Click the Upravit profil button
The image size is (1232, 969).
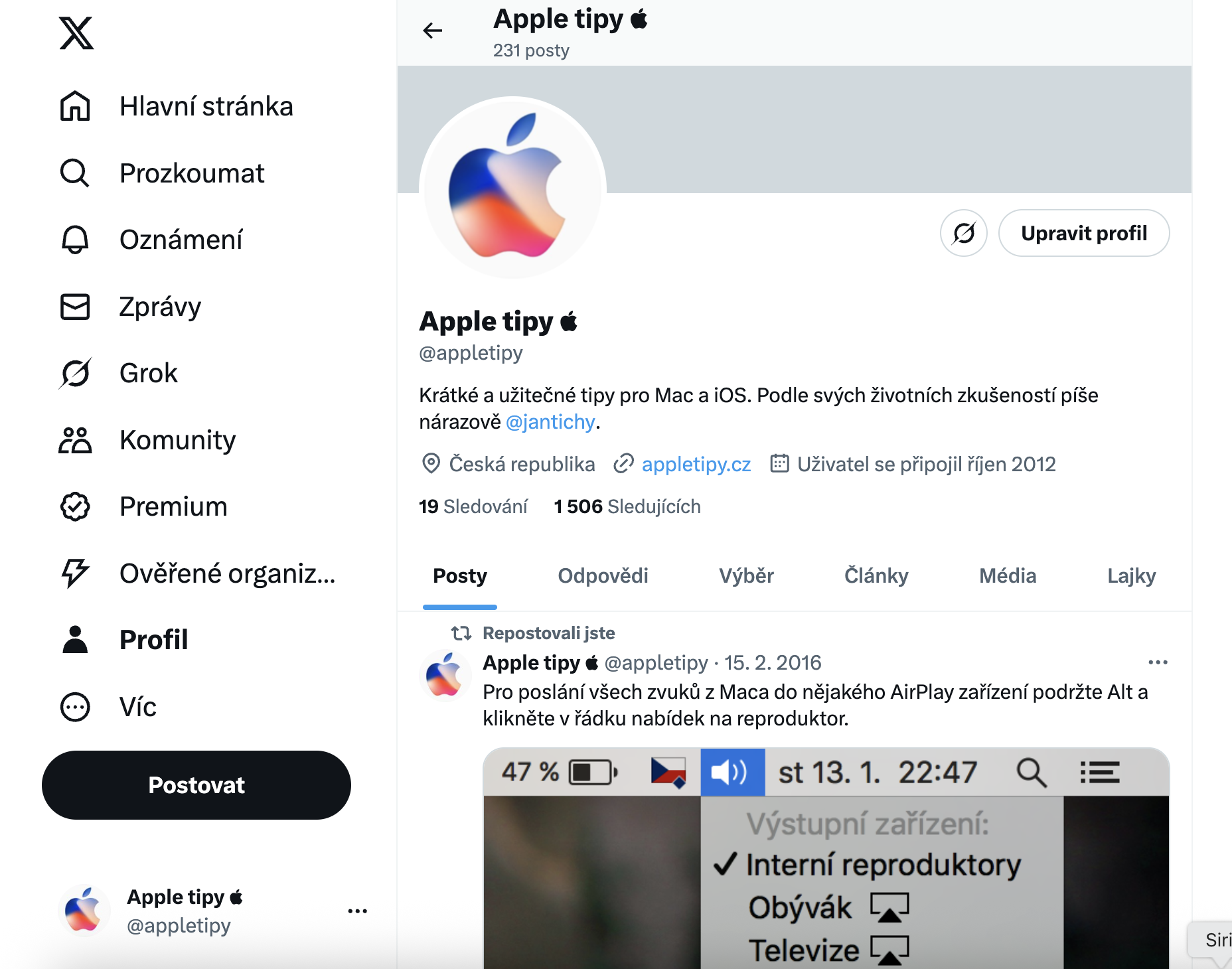pyautogui.click(x=1084, y=233)
